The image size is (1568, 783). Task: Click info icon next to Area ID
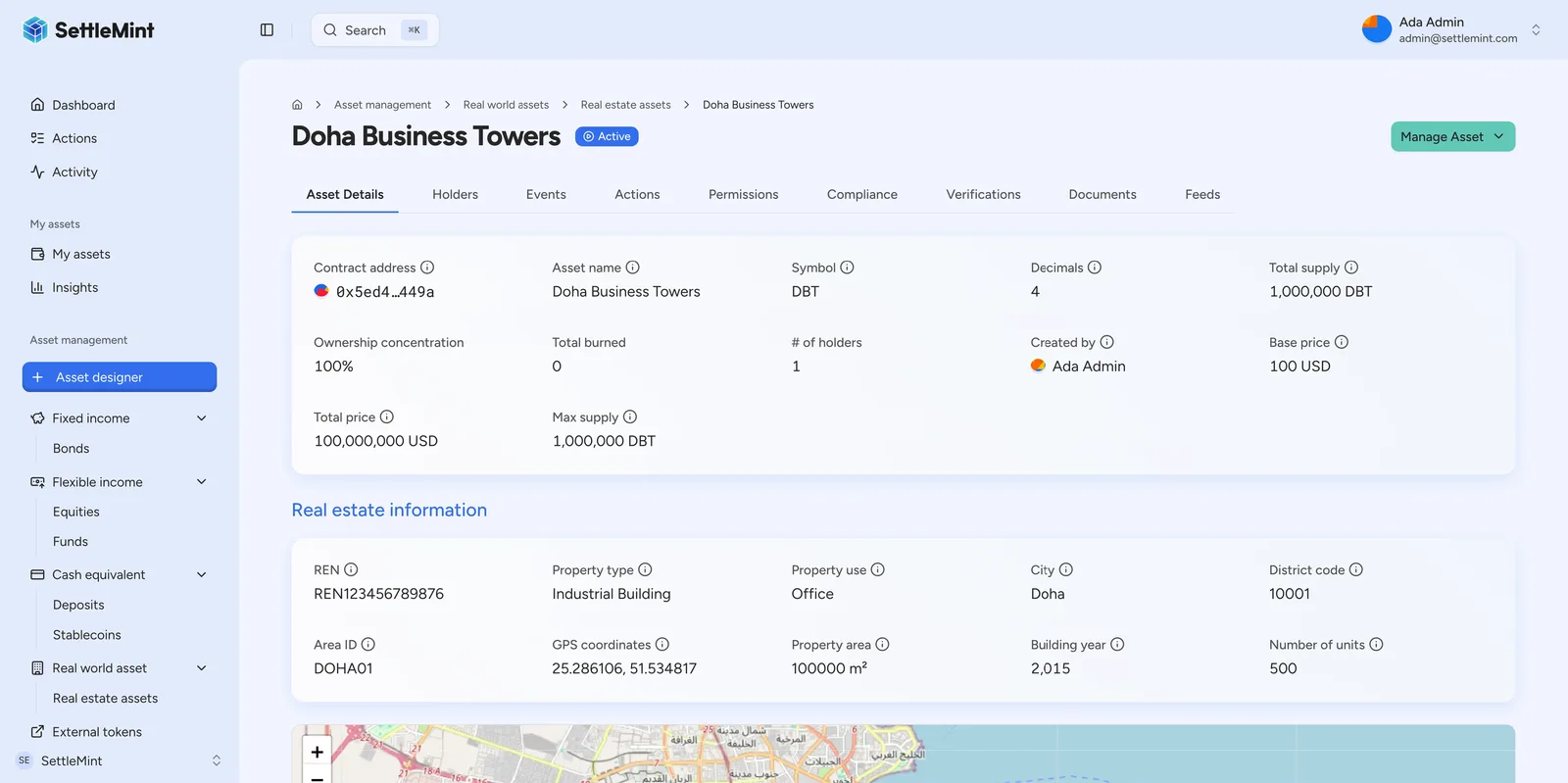pyautogui.click(x=368, y=644)
